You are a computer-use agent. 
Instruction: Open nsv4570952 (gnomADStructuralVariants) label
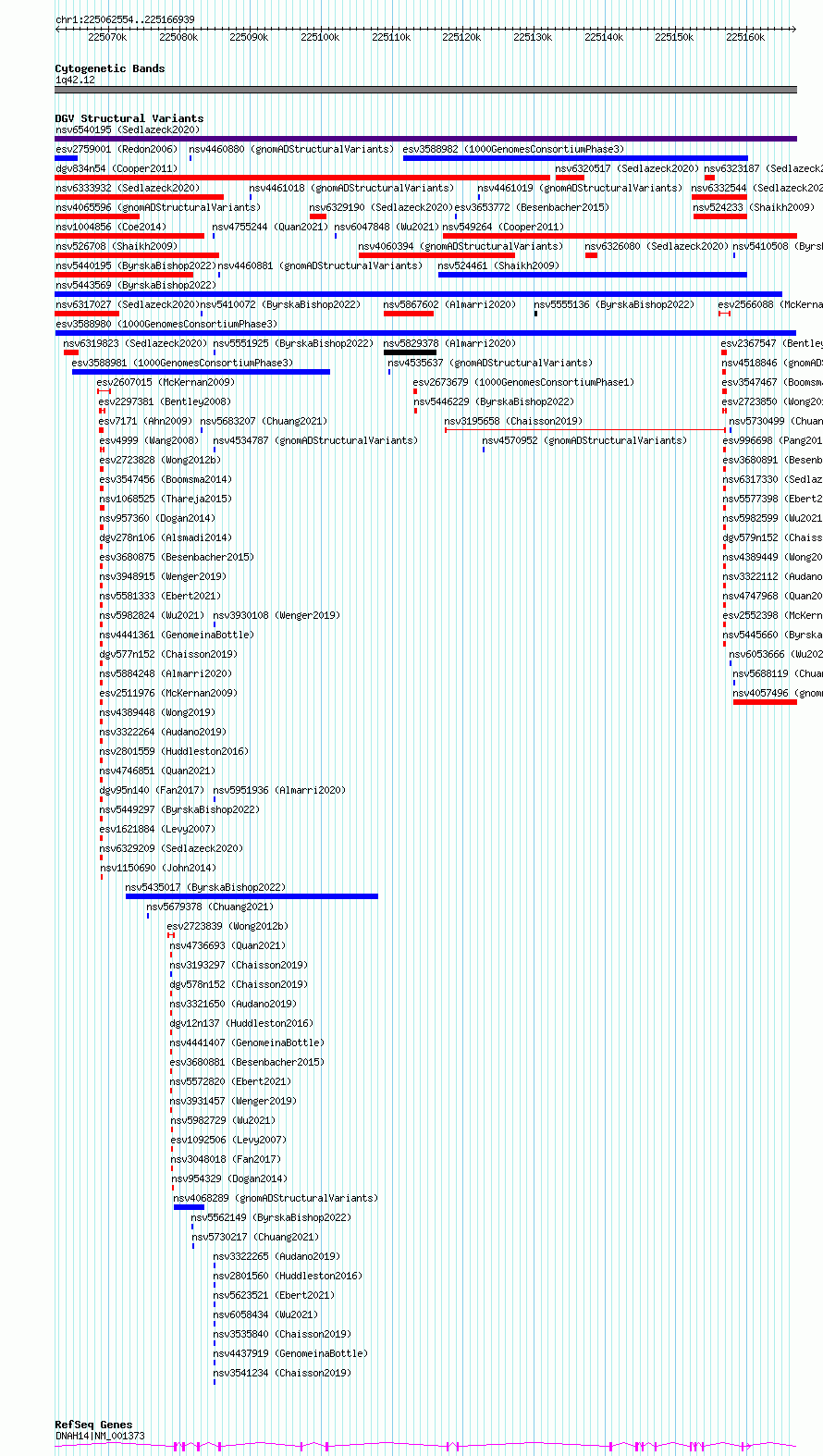click(584, 440)
